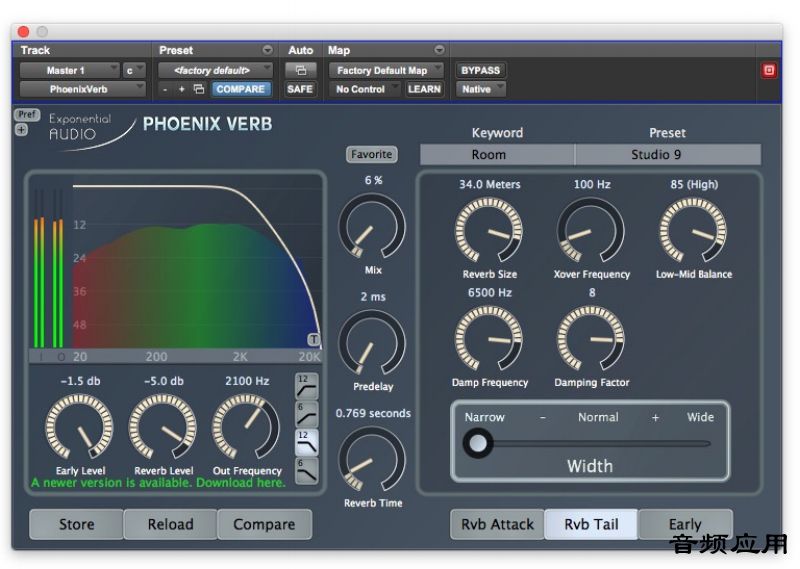
Task: Click the 2100 Hz out frequency value
Action: (x=247, y=381)
